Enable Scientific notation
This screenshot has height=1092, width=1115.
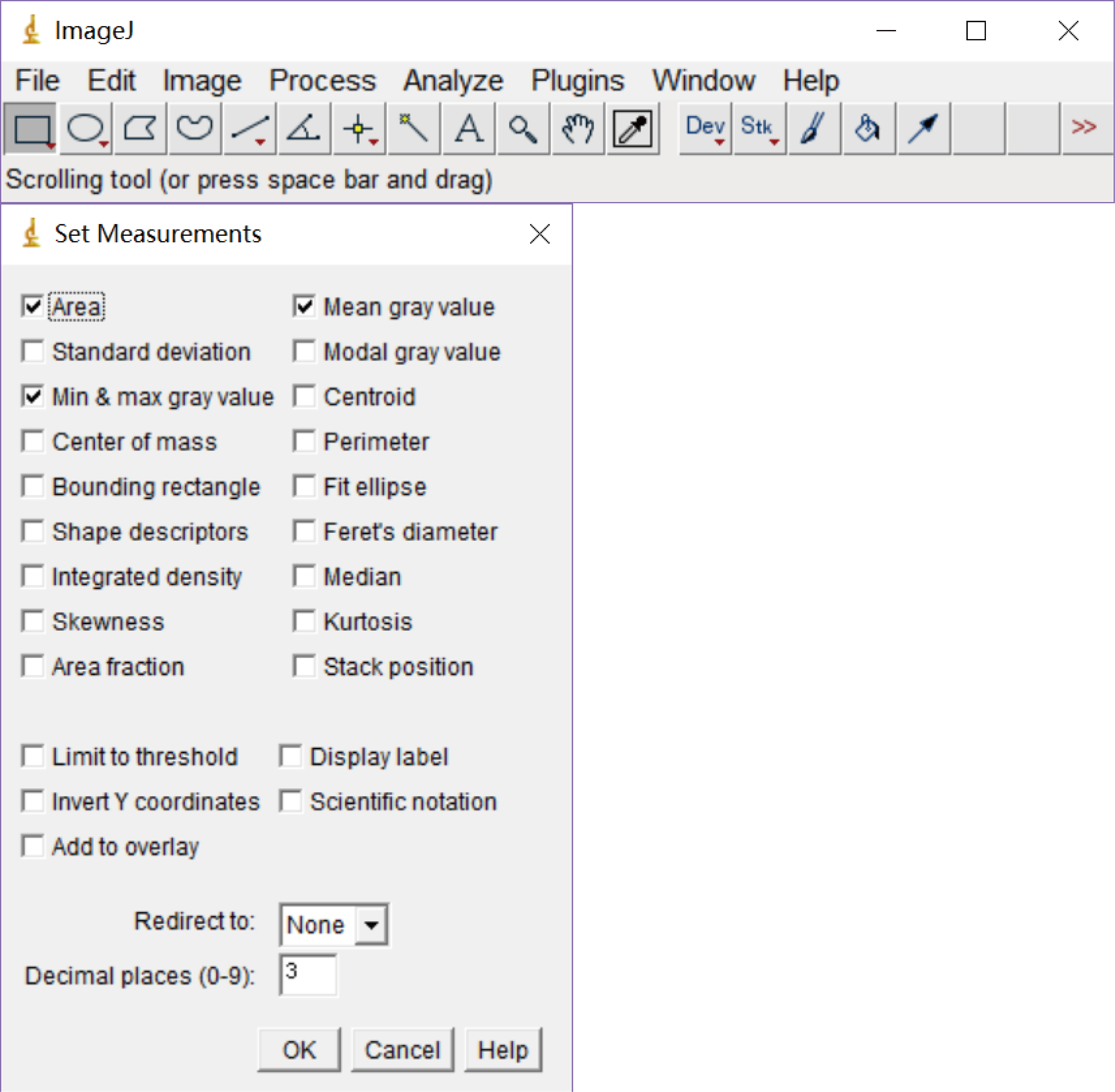pos(291,802)
